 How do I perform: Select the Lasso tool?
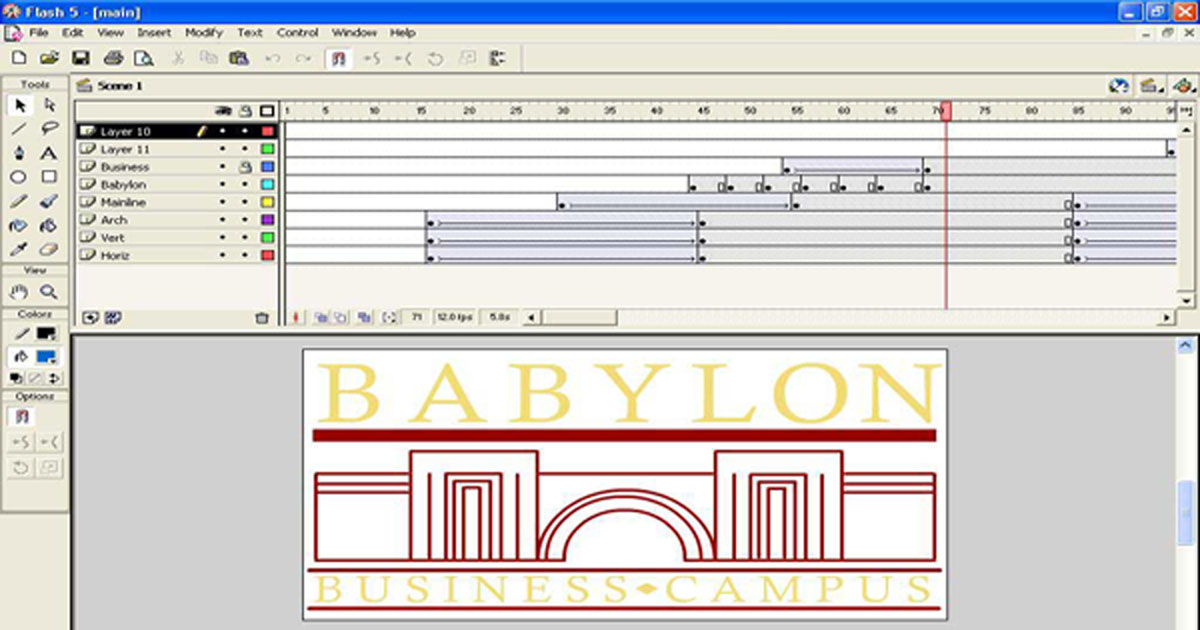point(49,129)
